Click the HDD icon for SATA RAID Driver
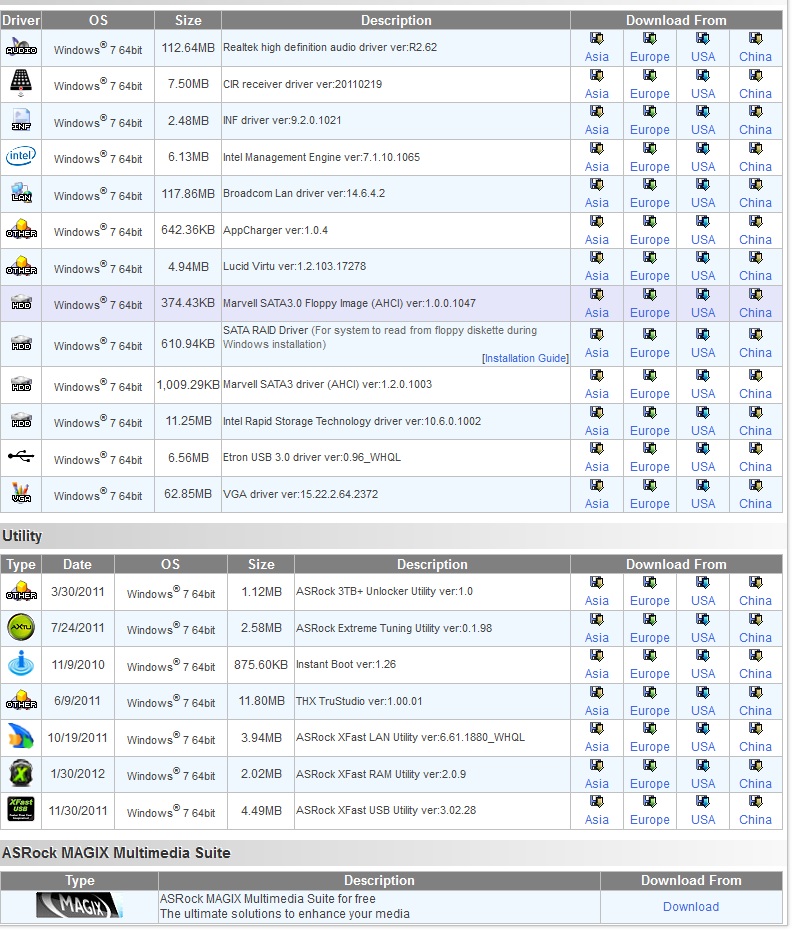Viewport: 797px width, 947px height. coord(21,343)
